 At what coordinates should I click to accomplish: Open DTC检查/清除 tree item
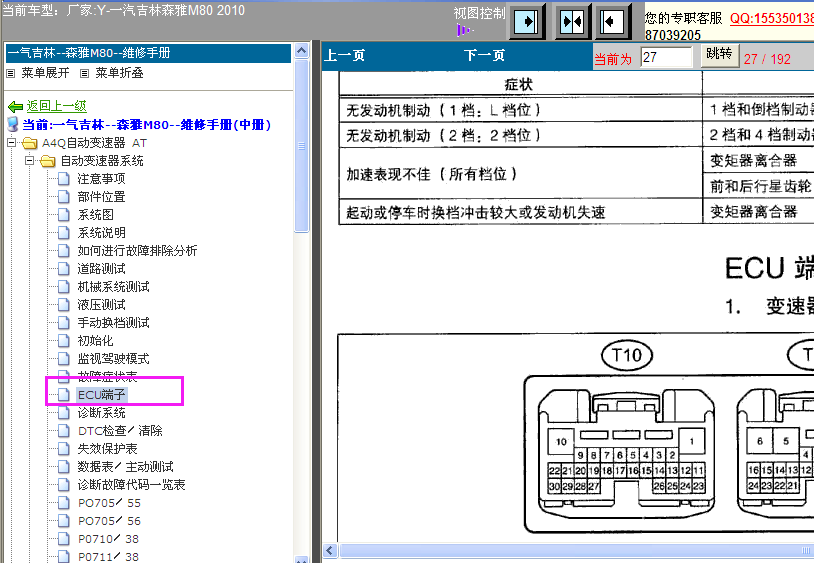[120, 431]
